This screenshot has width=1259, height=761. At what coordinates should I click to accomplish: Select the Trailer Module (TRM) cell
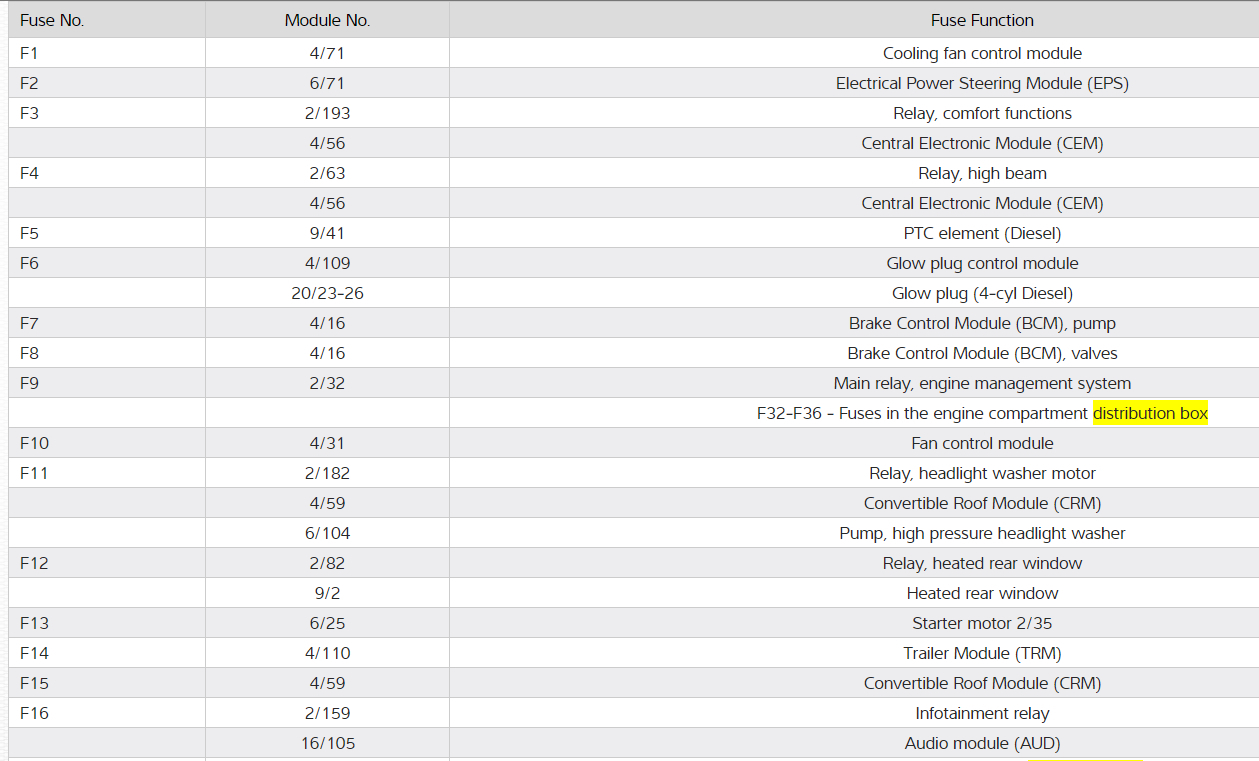click(x=982, y=653)
